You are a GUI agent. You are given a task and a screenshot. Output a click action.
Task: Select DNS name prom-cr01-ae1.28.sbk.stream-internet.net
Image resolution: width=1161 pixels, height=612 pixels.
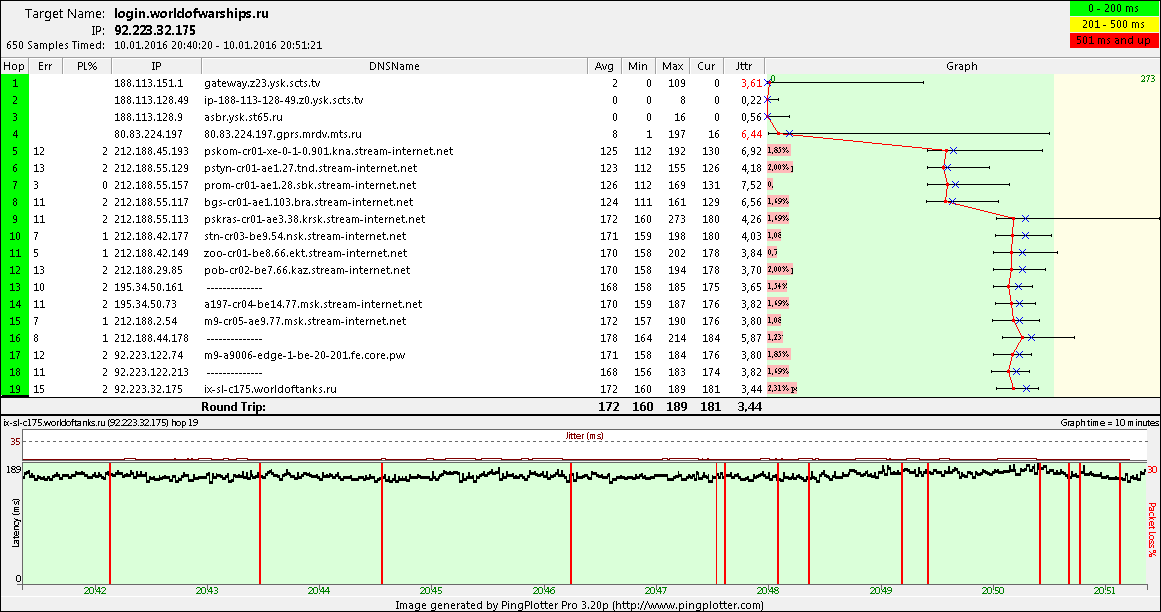click(310, 185)
